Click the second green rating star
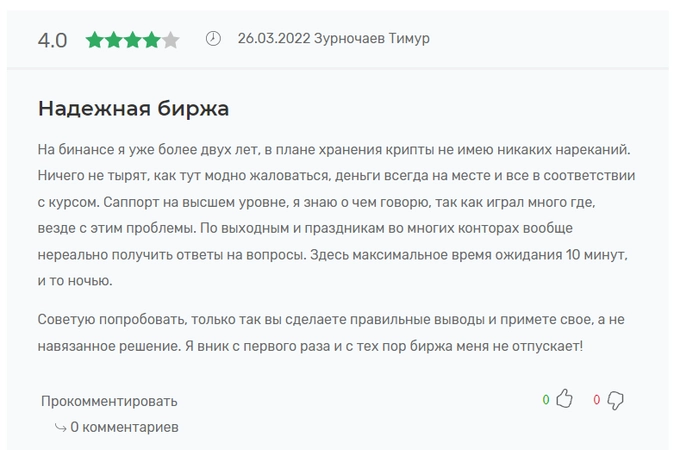The image size is (674, 450). click(x=113, y=40)
